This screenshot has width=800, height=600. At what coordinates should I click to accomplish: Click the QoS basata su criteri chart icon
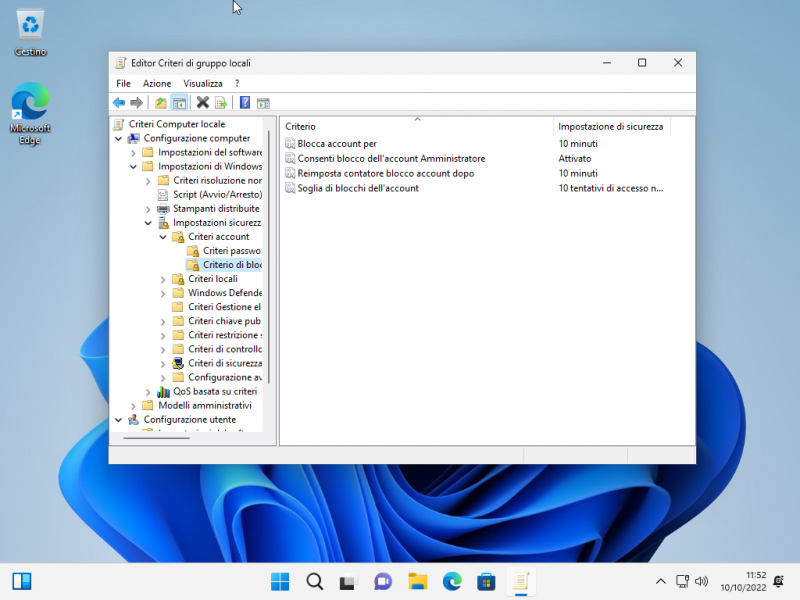coord(163,391)
